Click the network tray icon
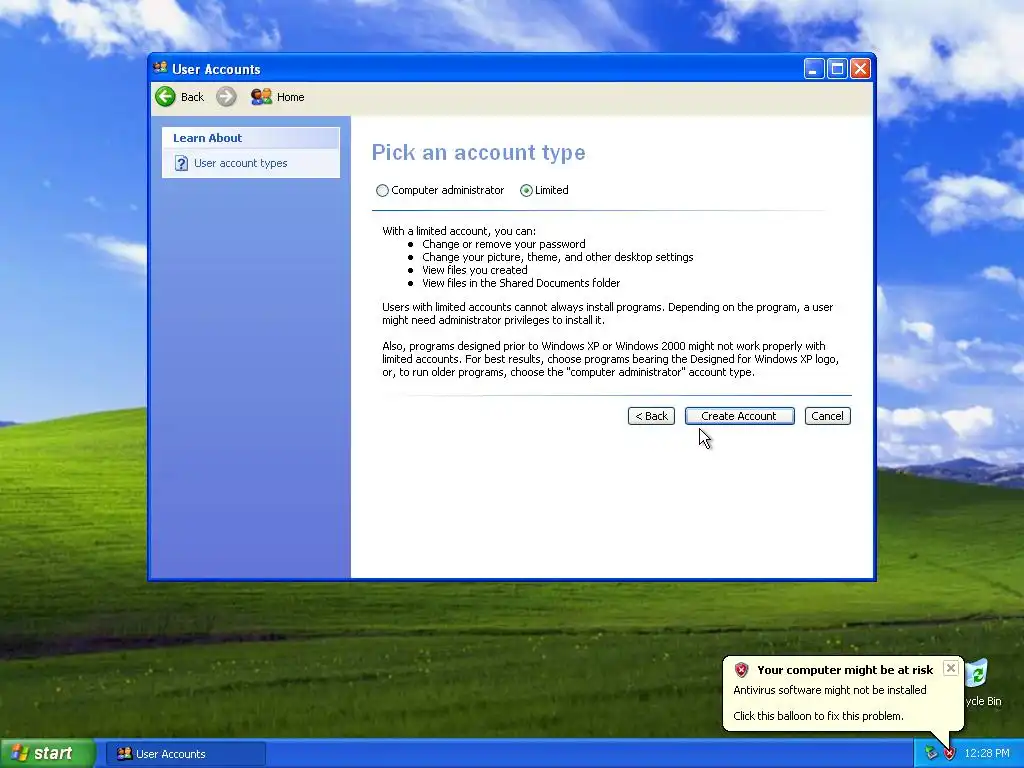 931,754
